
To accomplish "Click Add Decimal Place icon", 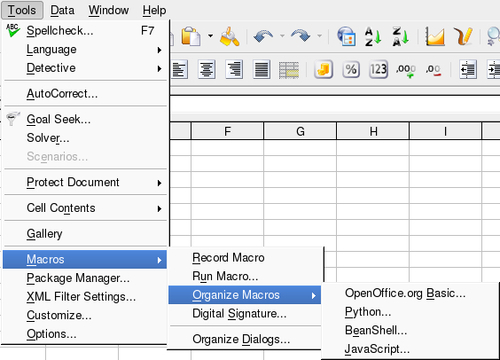I will coord(406,70).
